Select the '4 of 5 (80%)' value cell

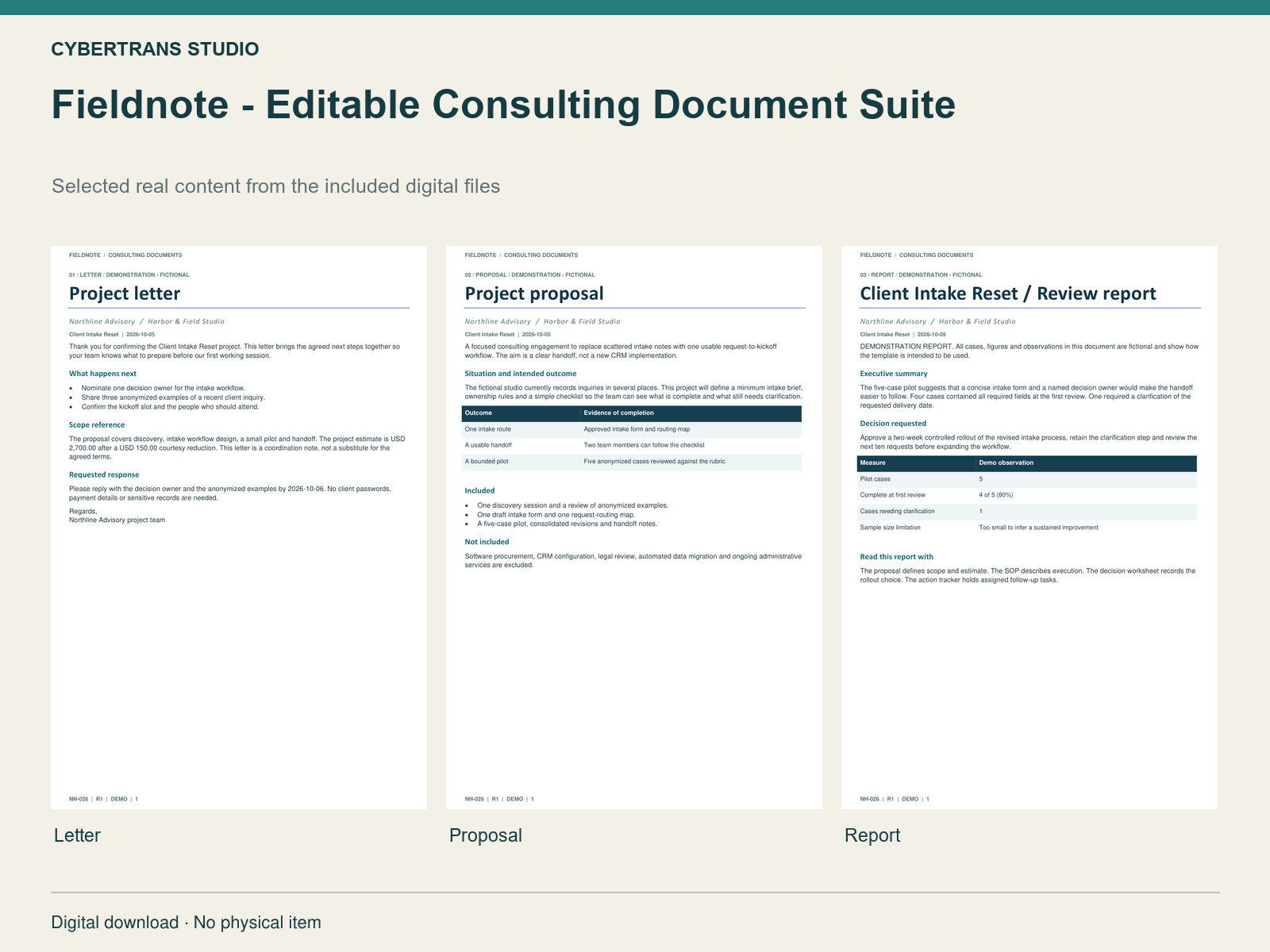pos(1087,495)
